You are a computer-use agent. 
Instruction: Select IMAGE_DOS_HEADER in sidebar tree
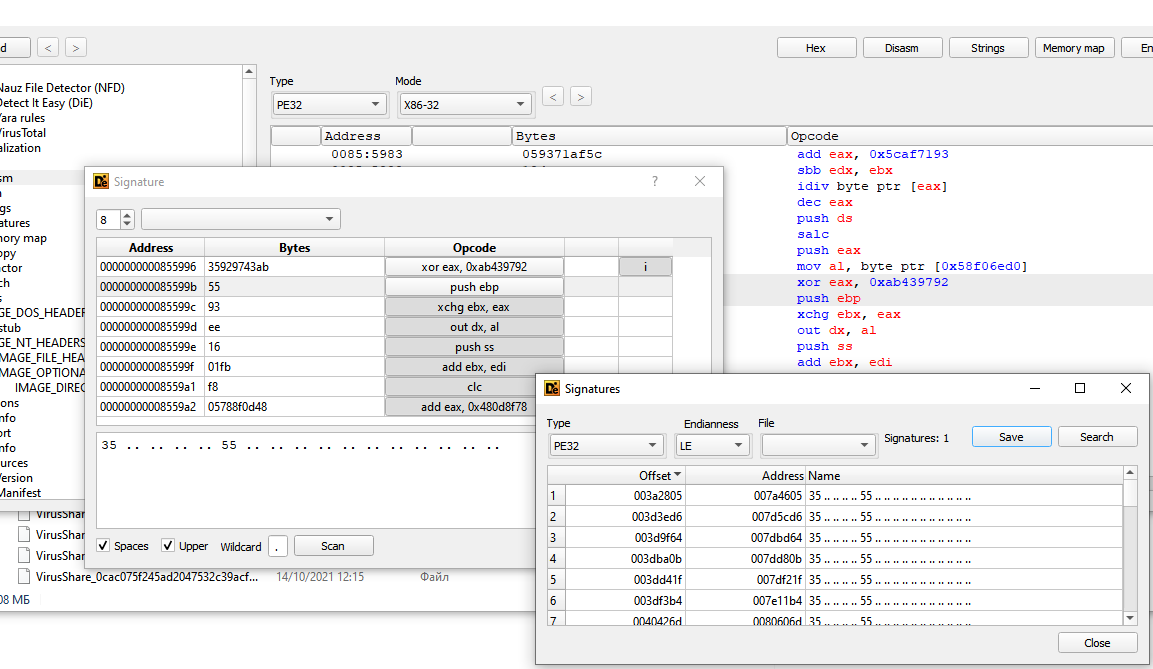(43, 312)
